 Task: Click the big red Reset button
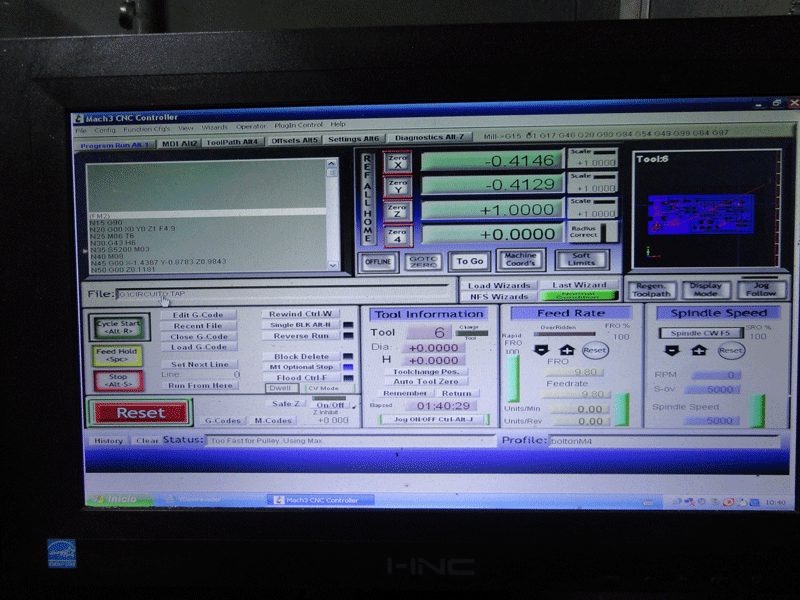click(x=141, y=413)
